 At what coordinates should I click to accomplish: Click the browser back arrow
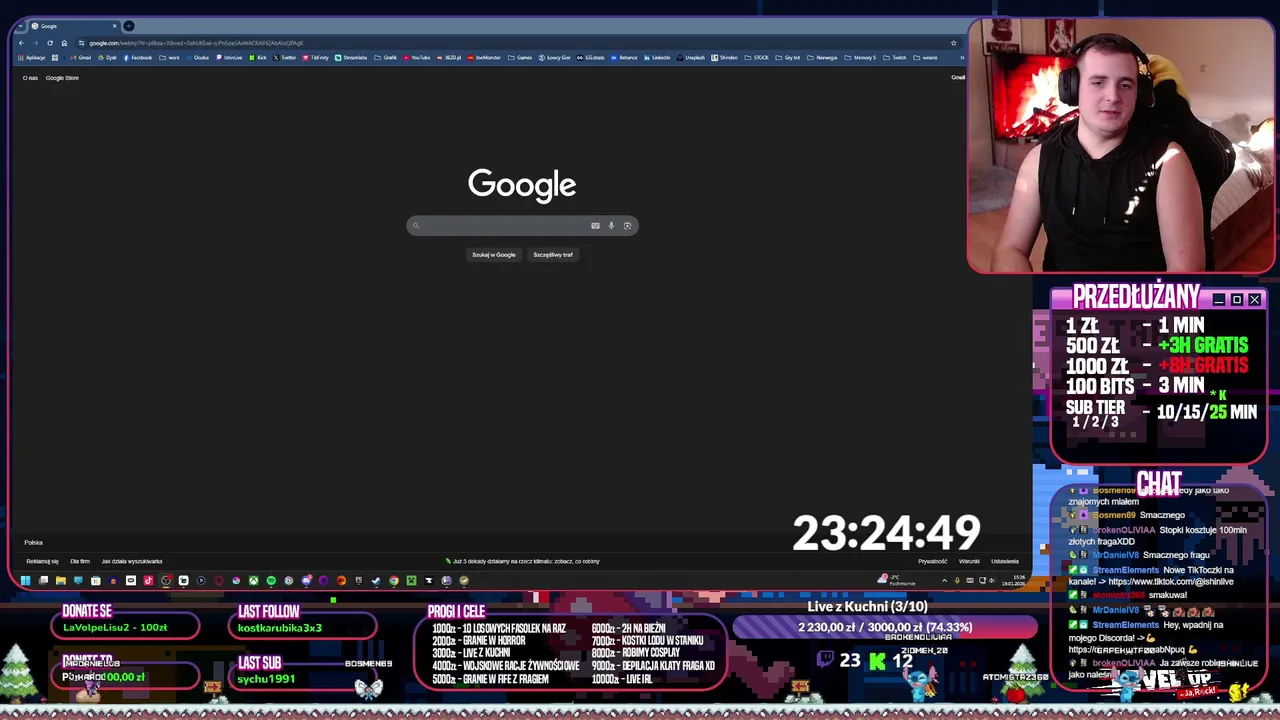point(21,43)
